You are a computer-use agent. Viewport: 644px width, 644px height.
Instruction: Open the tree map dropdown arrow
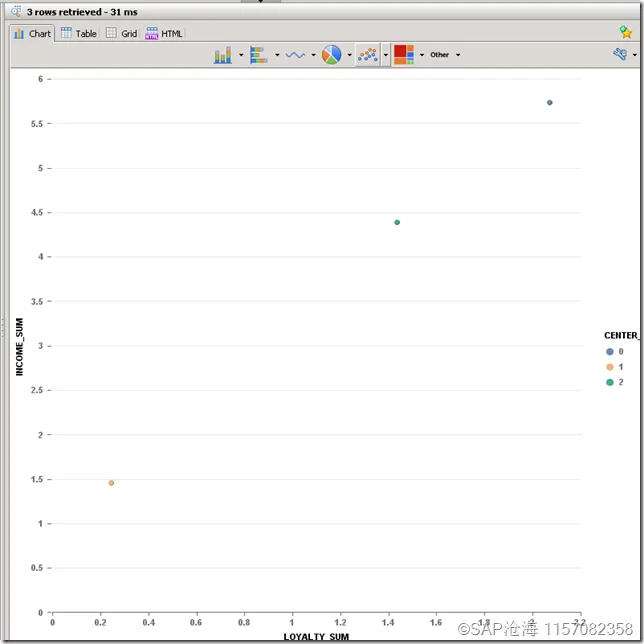(x=422, y=55)
